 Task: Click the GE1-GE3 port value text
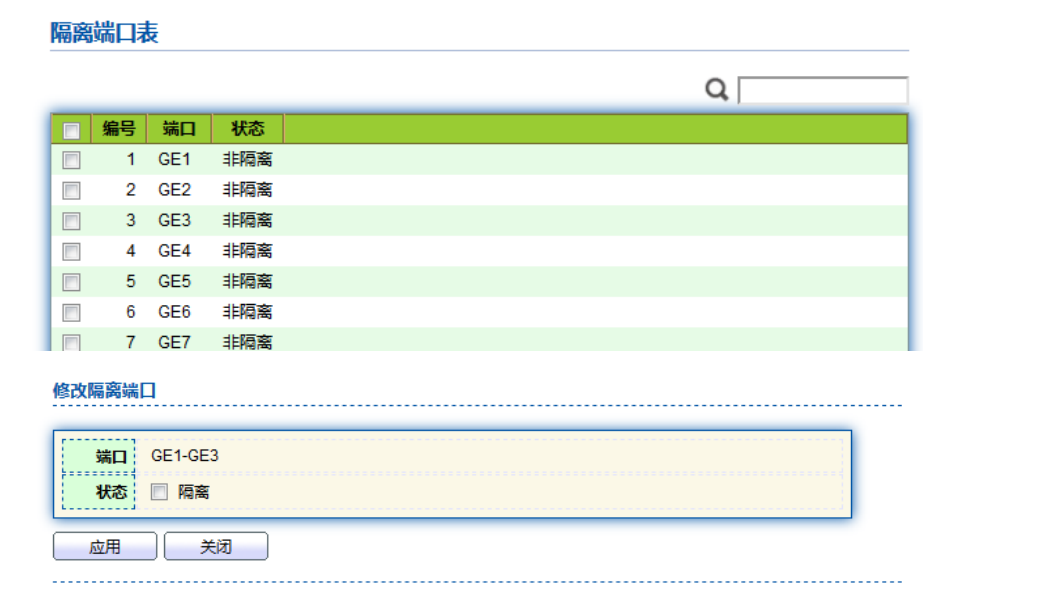(185, 456)
